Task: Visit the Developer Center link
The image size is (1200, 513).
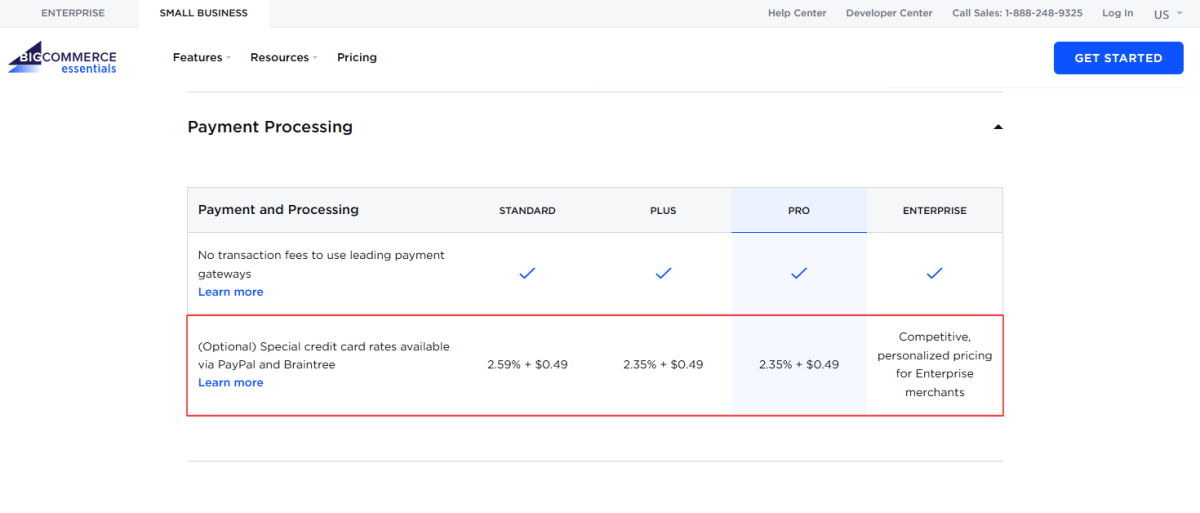Action: (889, 13)
